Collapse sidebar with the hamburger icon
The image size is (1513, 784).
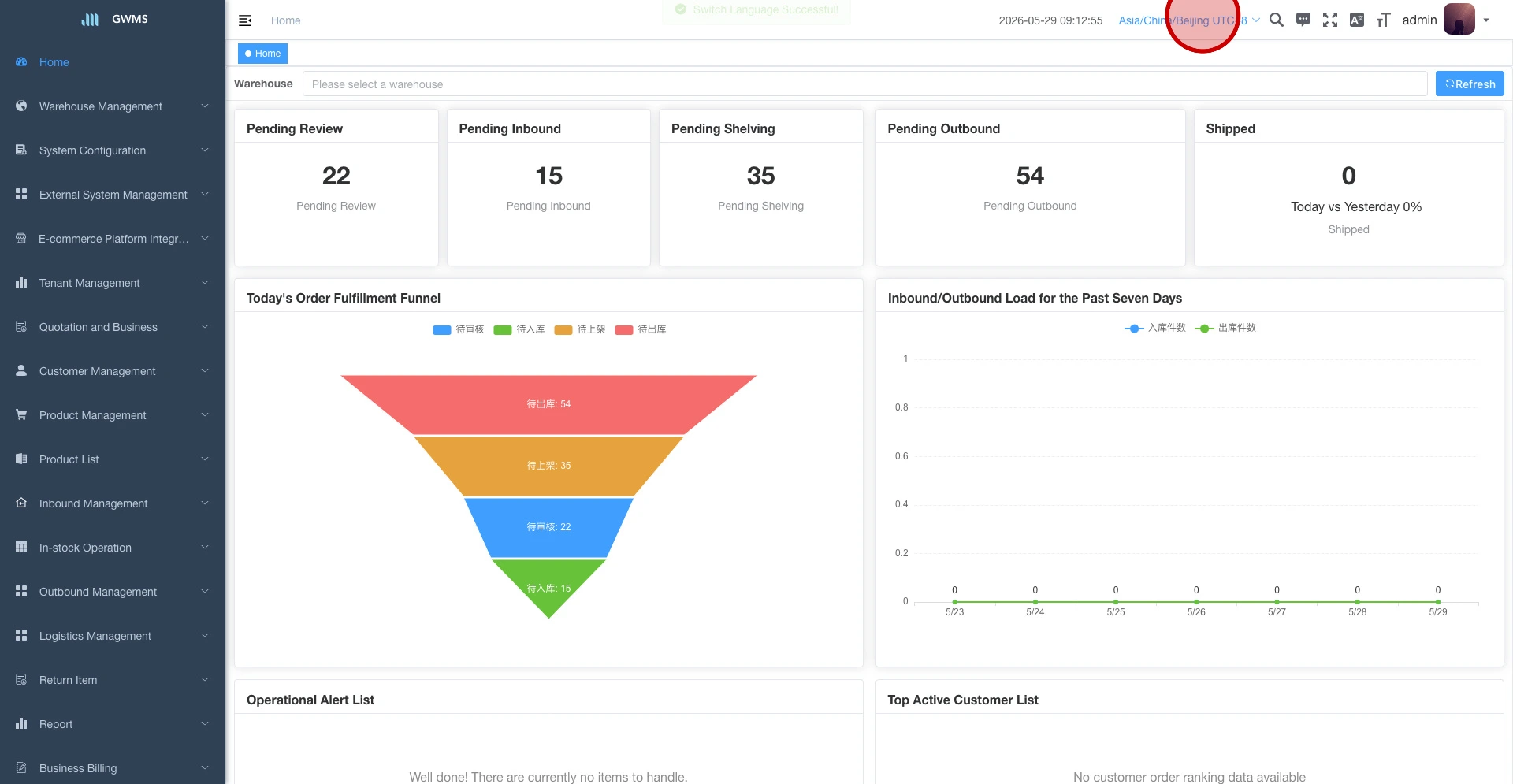tap(245, 20)
